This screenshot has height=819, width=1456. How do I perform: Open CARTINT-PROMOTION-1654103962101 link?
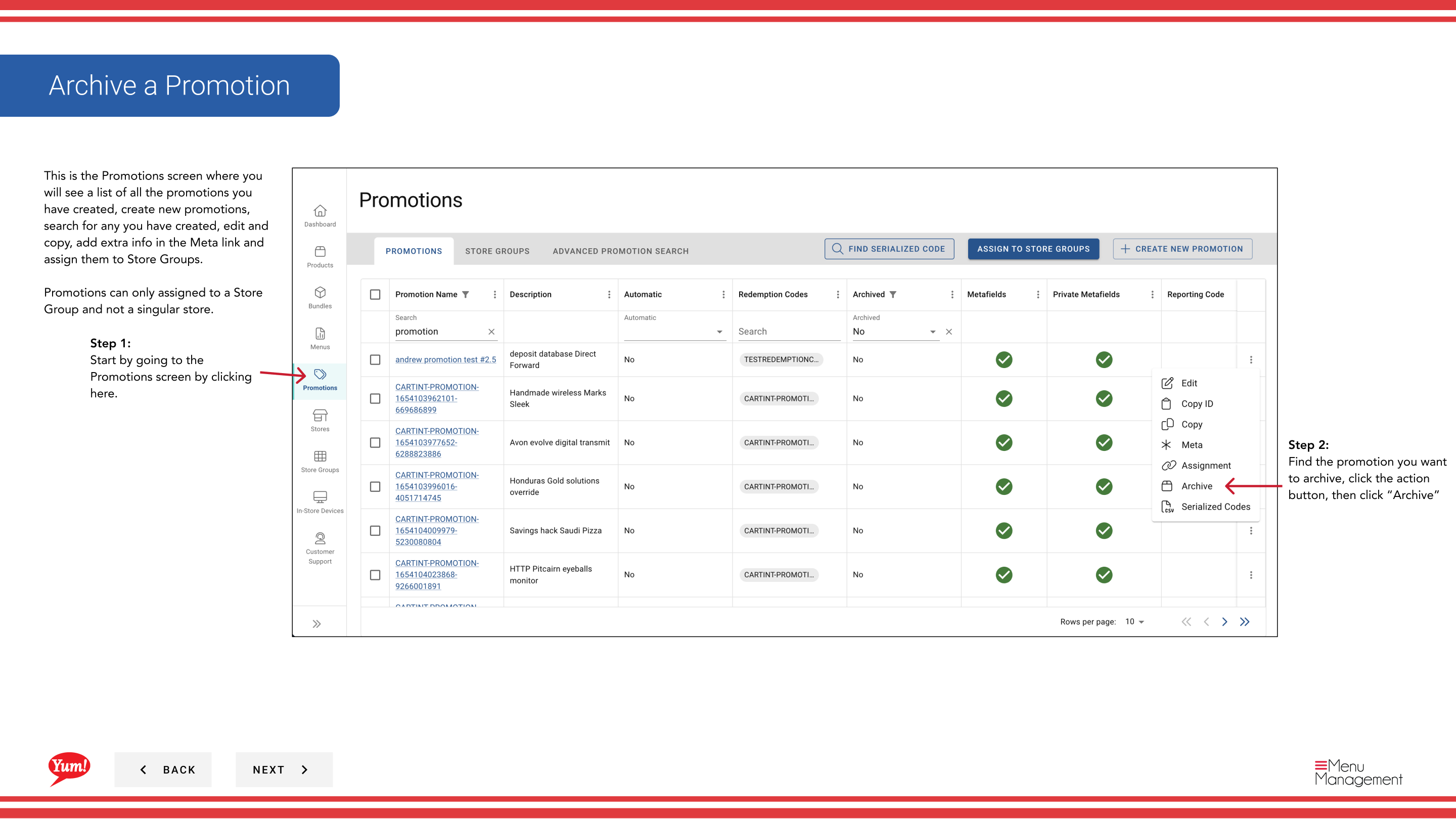point(437,398)
